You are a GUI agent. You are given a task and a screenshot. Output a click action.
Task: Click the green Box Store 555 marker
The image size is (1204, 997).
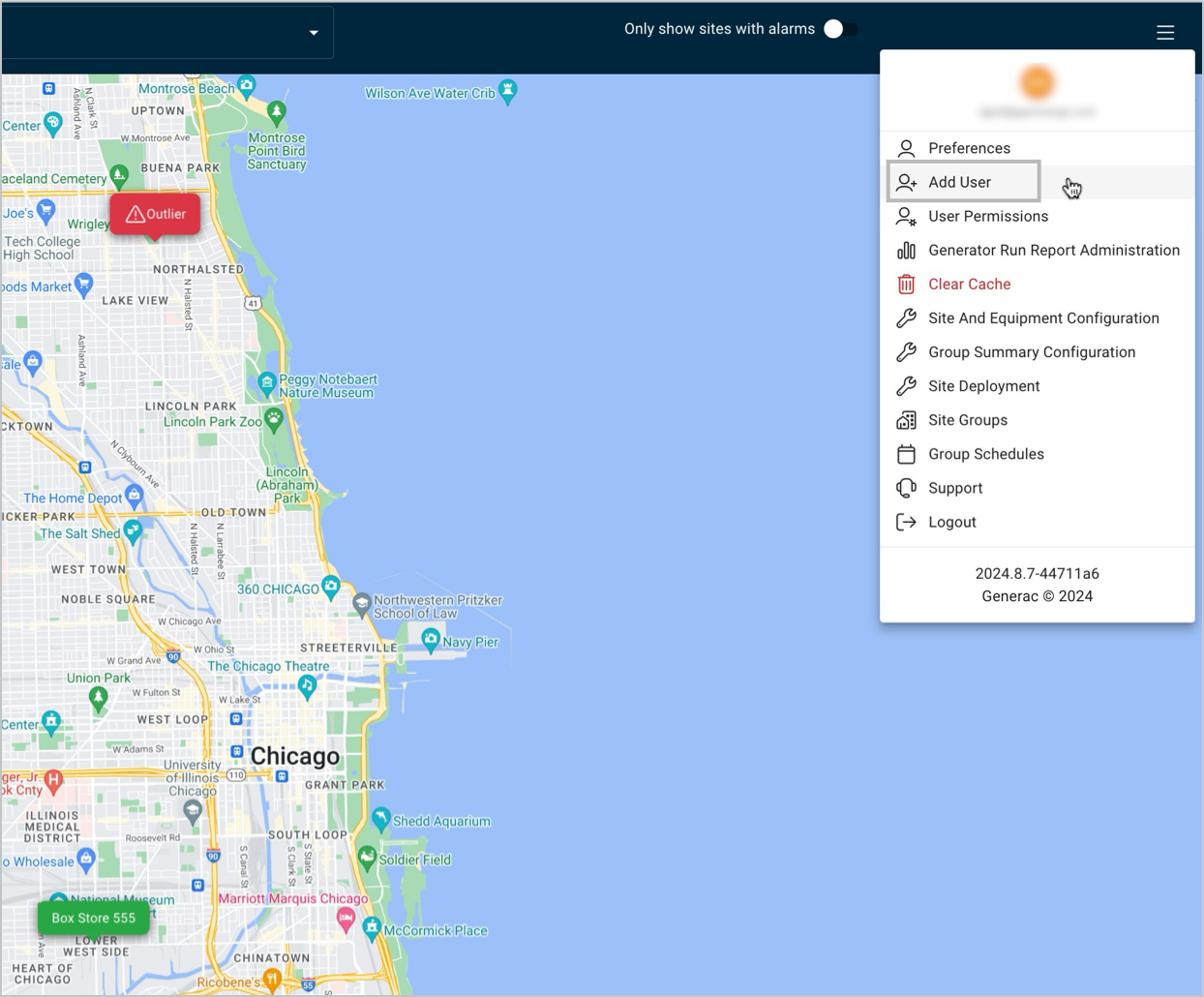94,918
